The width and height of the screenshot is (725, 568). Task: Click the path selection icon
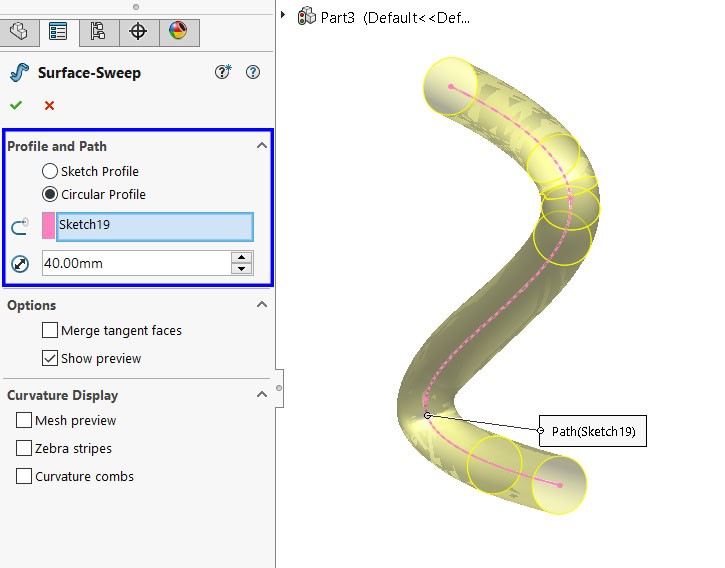[x=19, y=227]
